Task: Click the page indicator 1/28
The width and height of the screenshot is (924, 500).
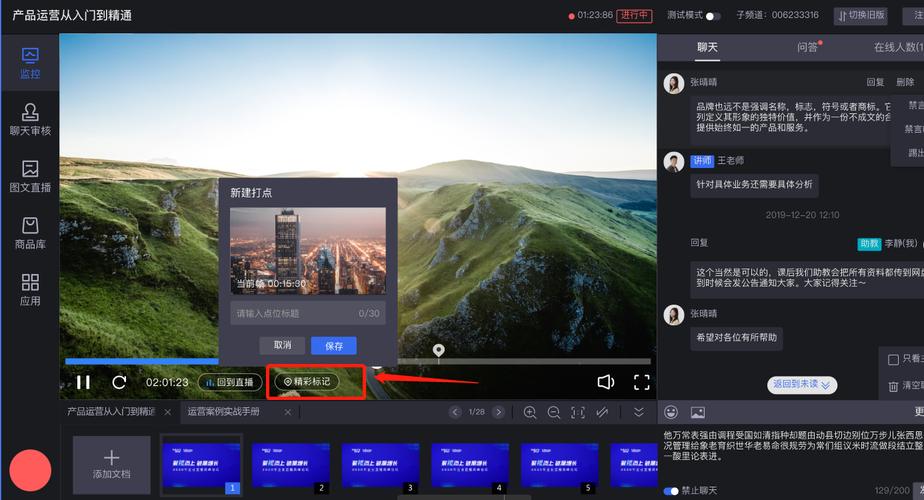Action: point(477,412)
